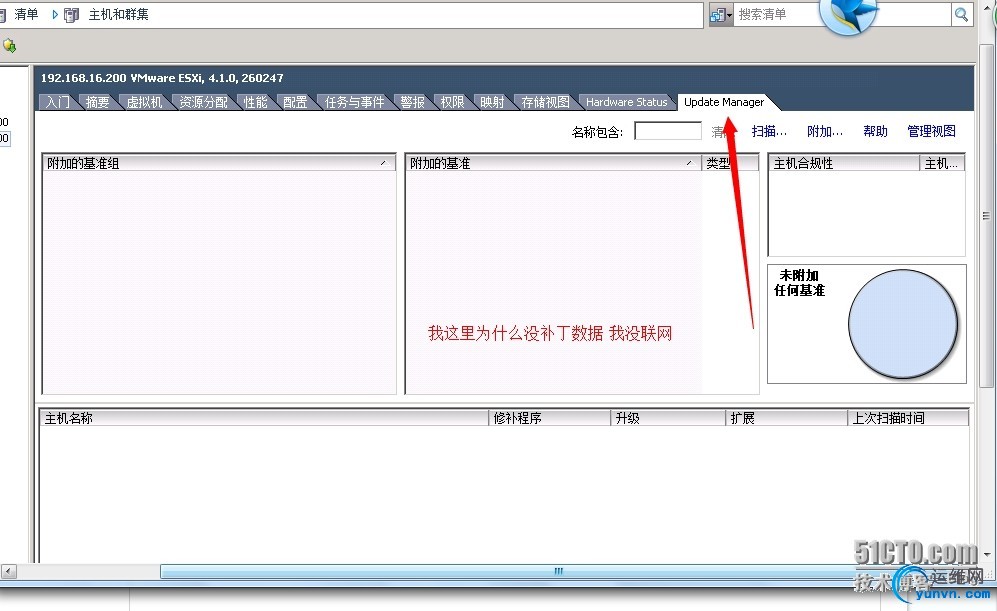Open 管理视图 link
Image resolution: width=997 pixels, height=611 pixels.
(932, 131)
